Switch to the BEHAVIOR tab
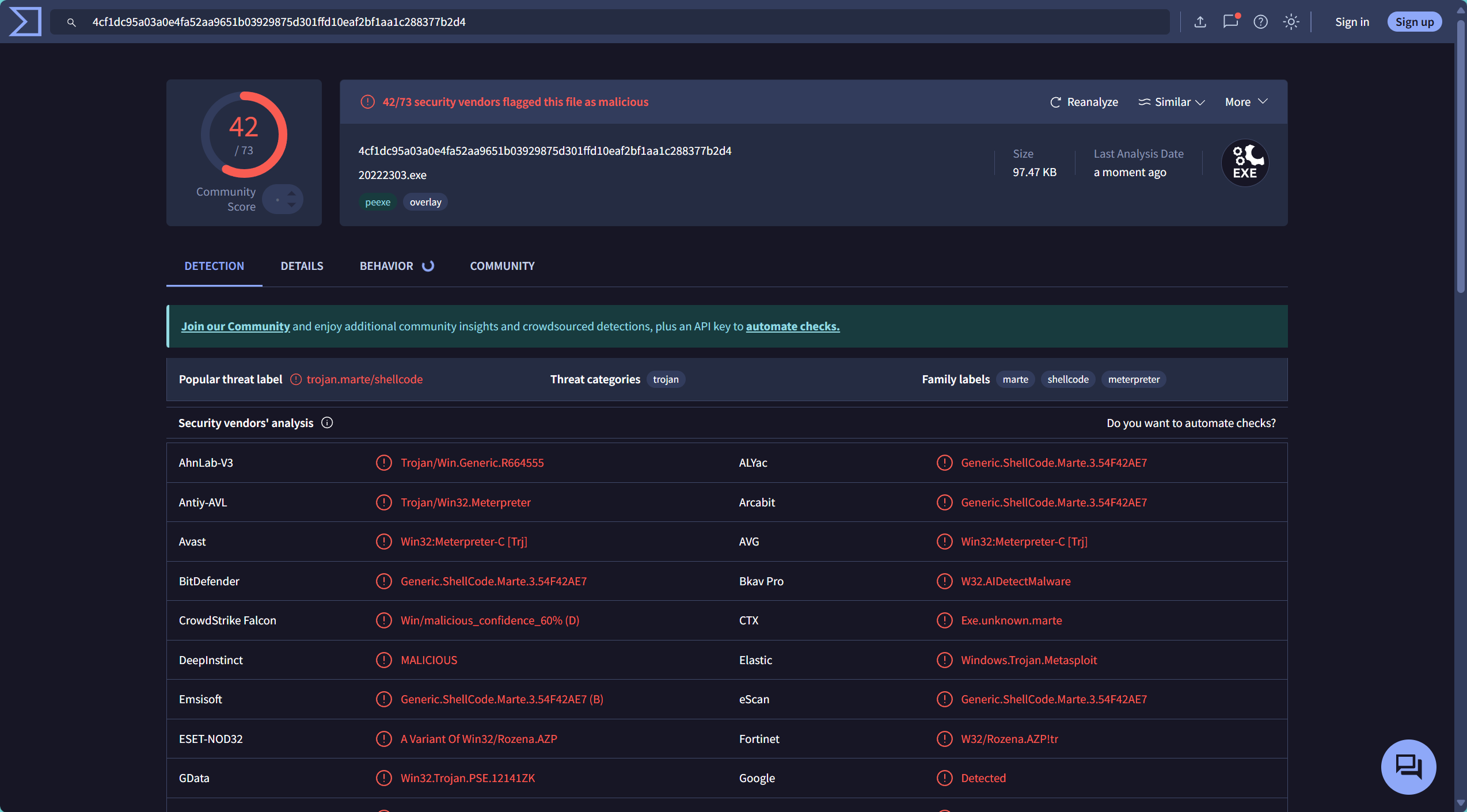This screenshot has height=812, width=1467. 397,266
